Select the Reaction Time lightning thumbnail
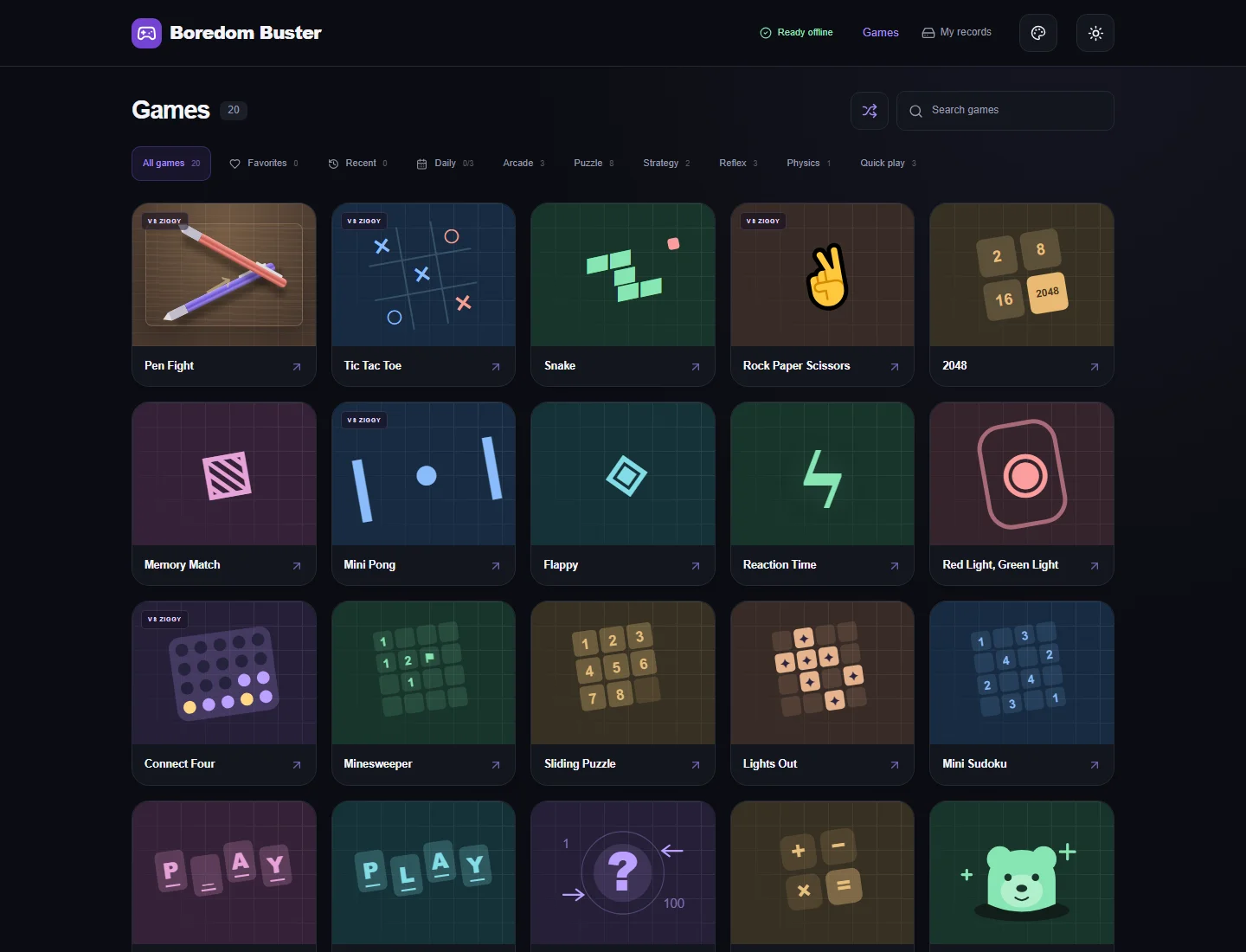Viewport: 1246px width, 952px height. [822, 474]
